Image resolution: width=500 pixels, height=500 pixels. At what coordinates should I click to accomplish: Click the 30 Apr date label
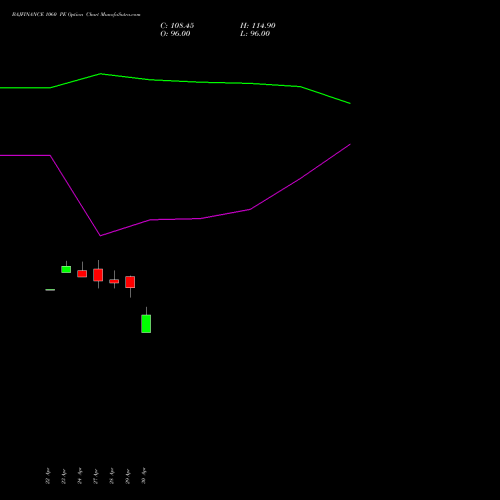[x=143, y=476]
